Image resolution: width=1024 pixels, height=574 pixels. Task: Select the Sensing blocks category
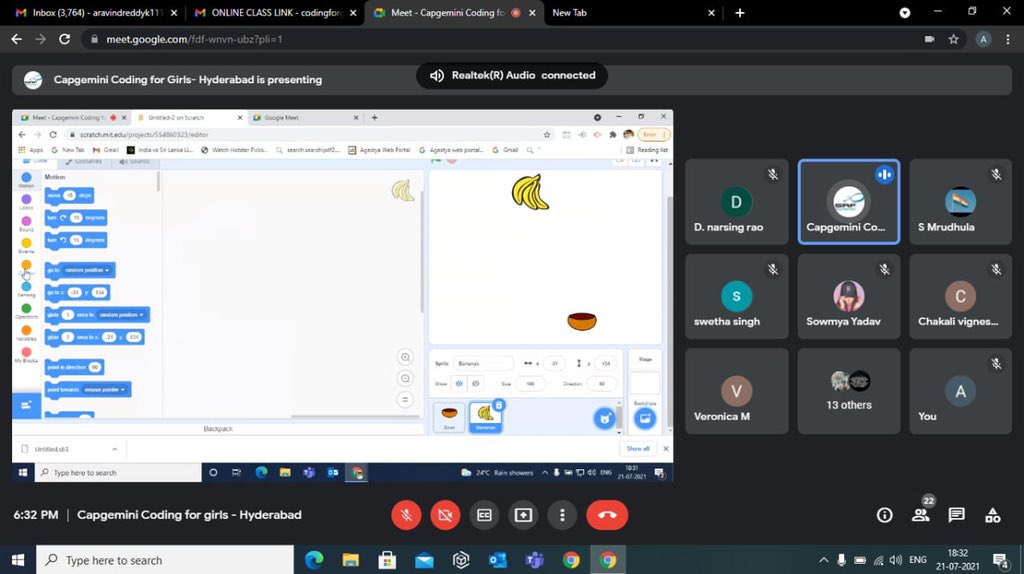click(26, 289)
